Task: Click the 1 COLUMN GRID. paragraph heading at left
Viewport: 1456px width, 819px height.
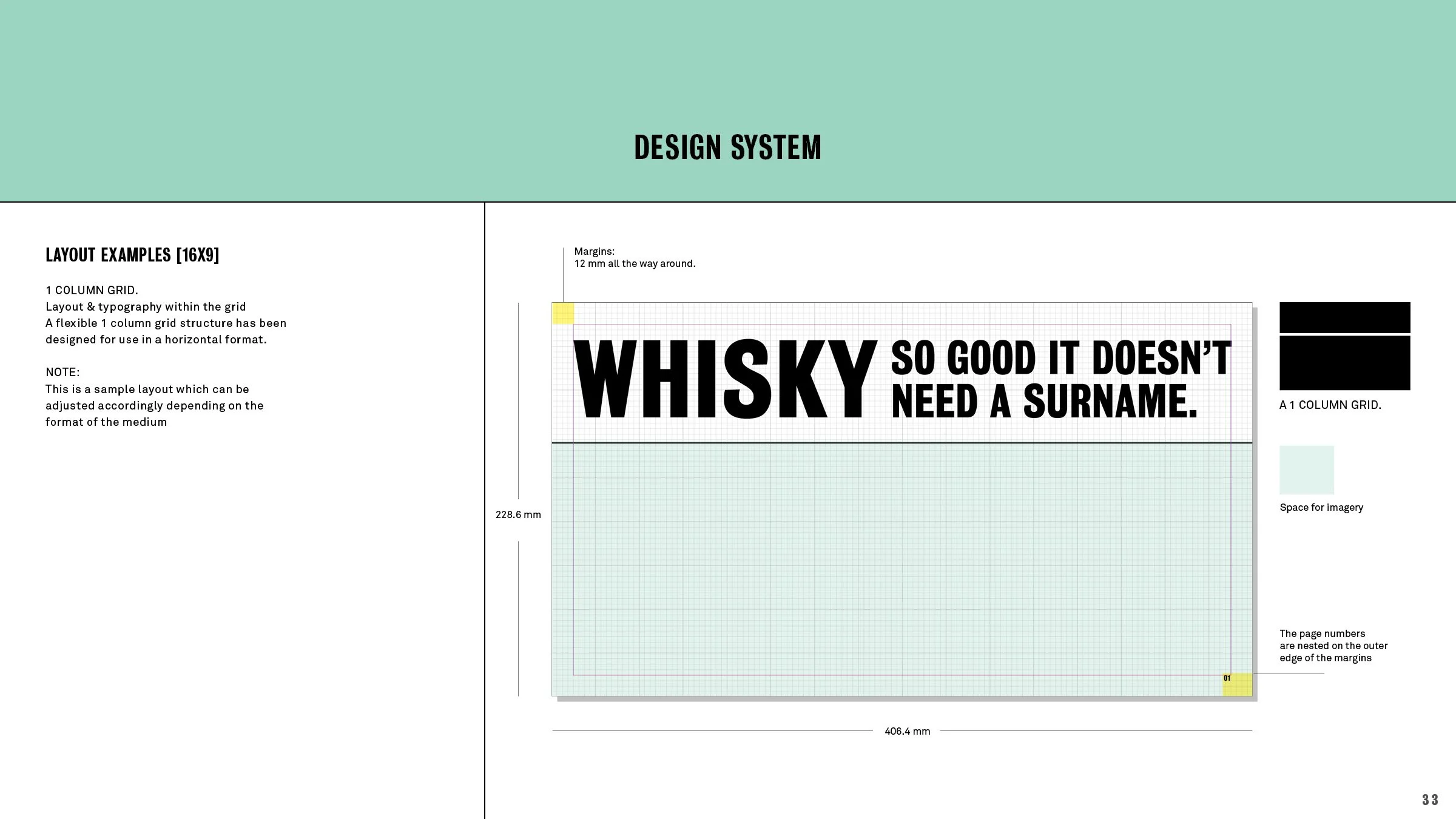Action: [x=92, y=291]
